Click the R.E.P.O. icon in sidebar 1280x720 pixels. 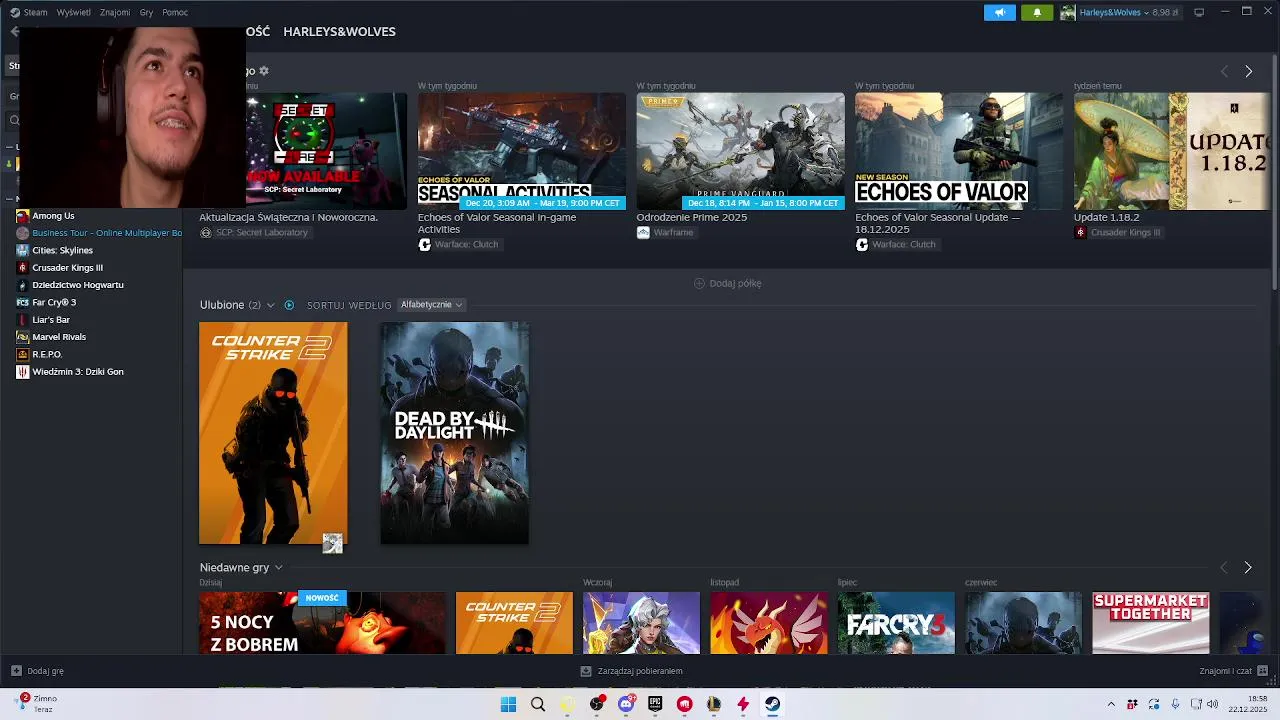pyautogui.click(x=23, y=354)
